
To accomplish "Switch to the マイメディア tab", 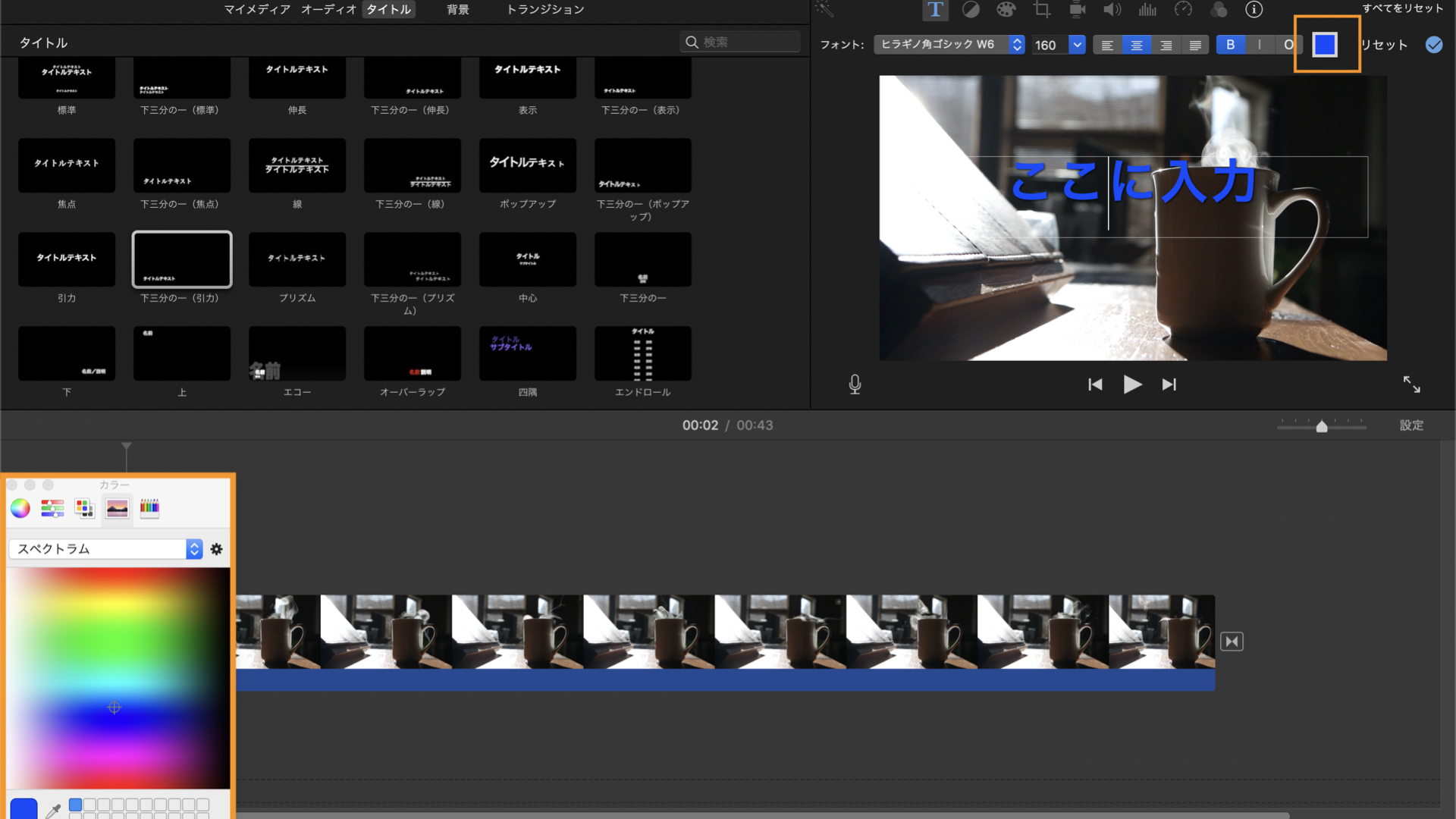I will [x=257, y=9].
